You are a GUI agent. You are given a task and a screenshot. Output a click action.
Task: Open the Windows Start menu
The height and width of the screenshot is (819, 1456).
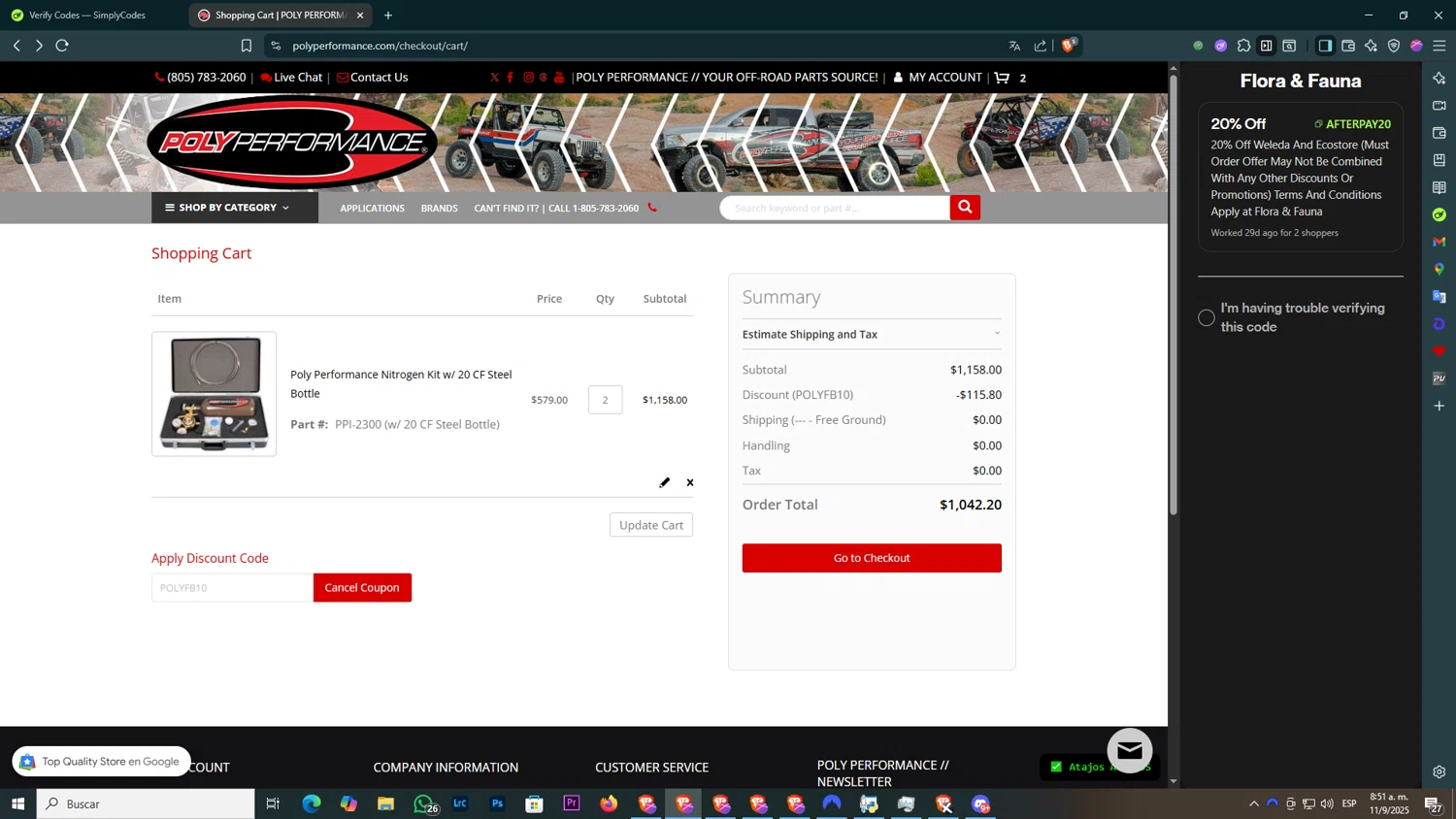point(17,803)
